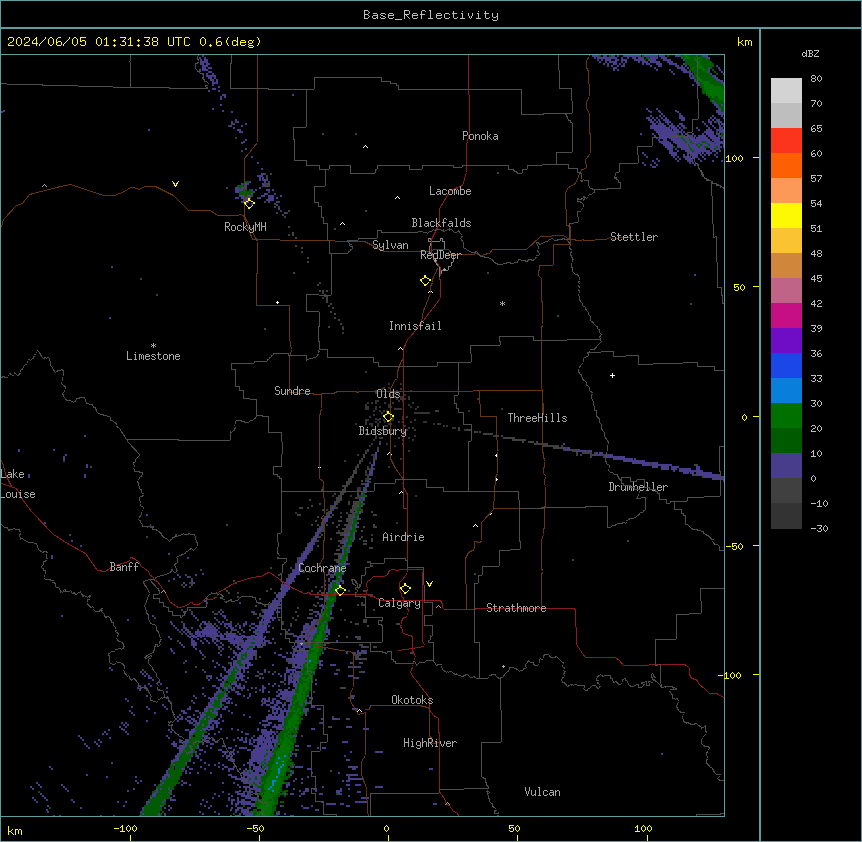
Task: Select the magenta 39-42 dBZ swatch
Action: [x=786, y=315]
